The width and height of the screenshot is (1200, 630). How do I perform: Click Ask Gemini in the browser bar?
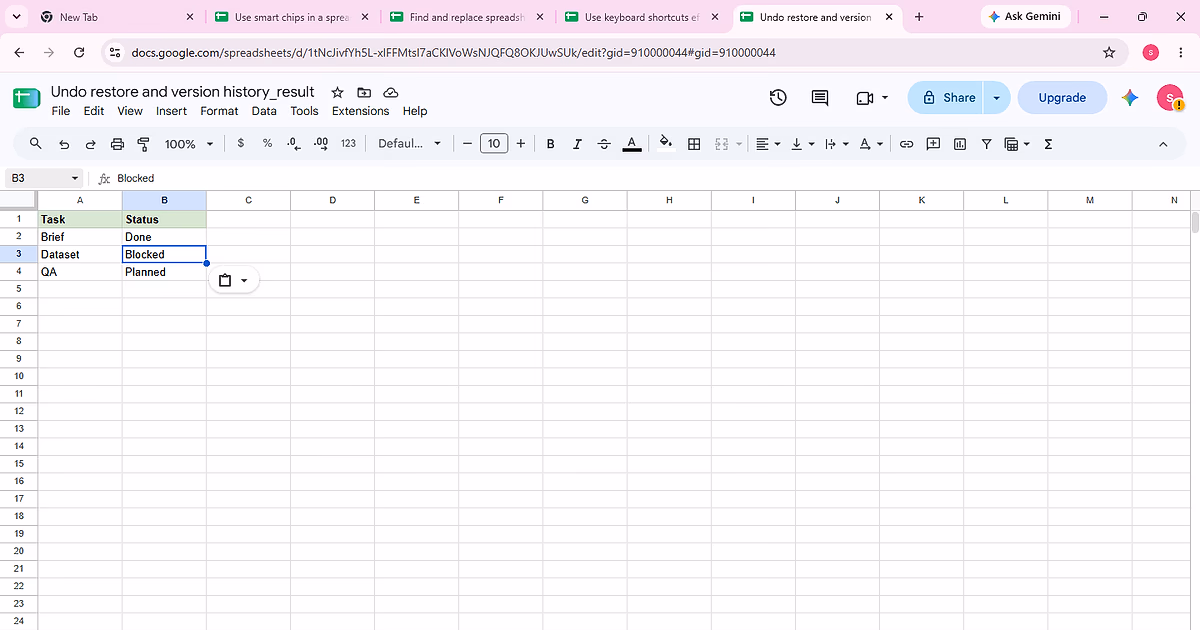1026,17
